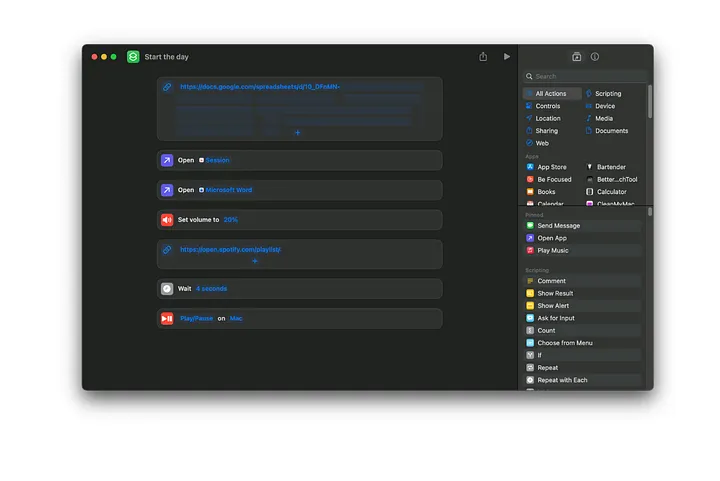Select the Location category
The height and width of the screenshot is (481, 720).
point(543,118)
